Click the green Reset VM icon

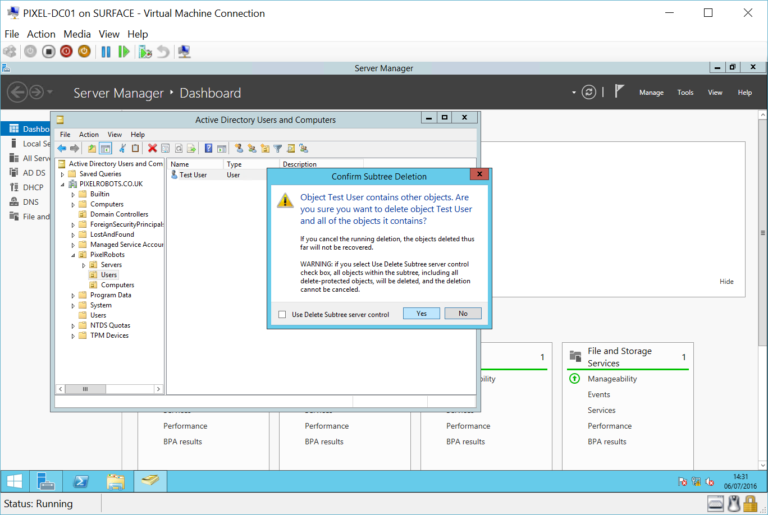[124, 51]
